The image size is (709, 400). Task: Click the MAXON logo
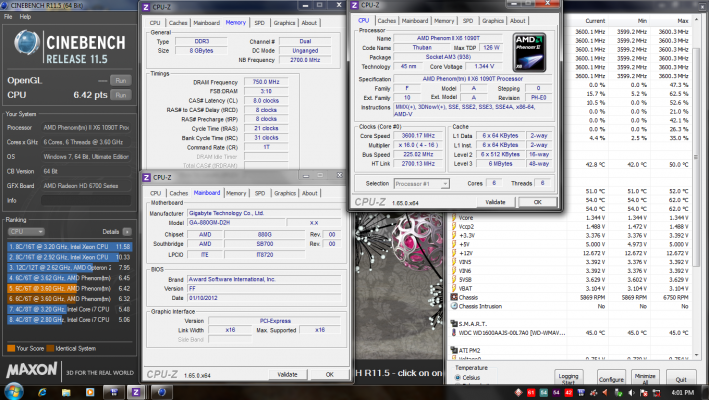(x=32, y=370)
